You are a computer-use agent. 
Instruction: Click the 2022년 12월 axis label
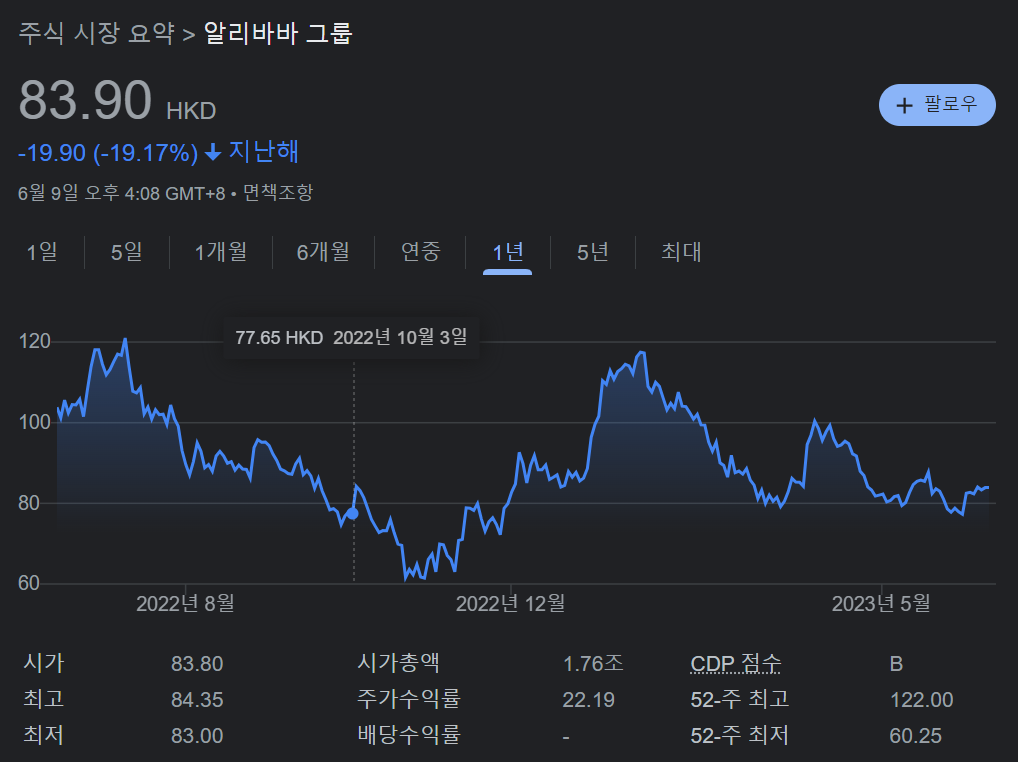coord(510,604)
